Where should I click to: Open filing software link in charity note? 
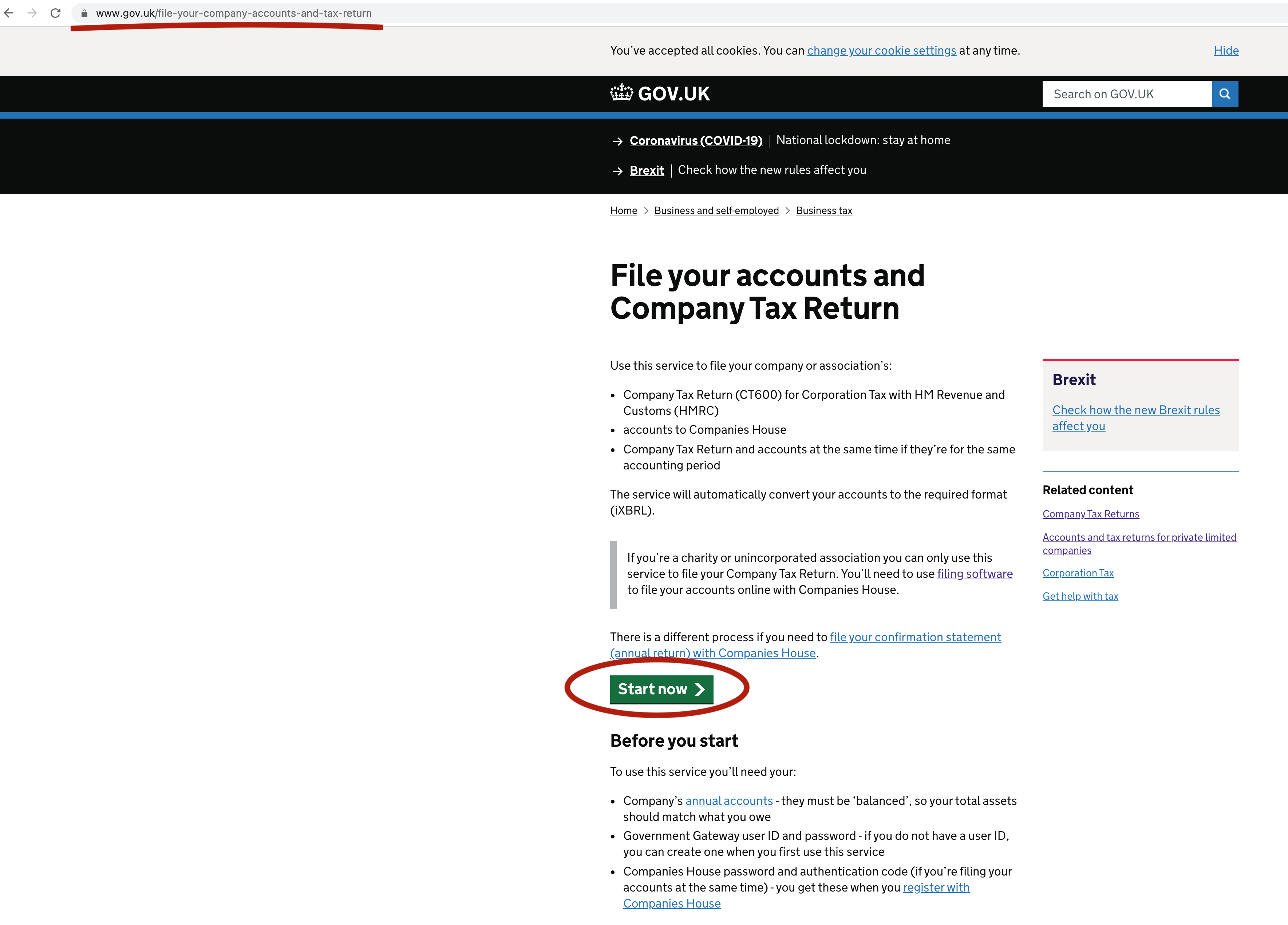coord(975,574)
